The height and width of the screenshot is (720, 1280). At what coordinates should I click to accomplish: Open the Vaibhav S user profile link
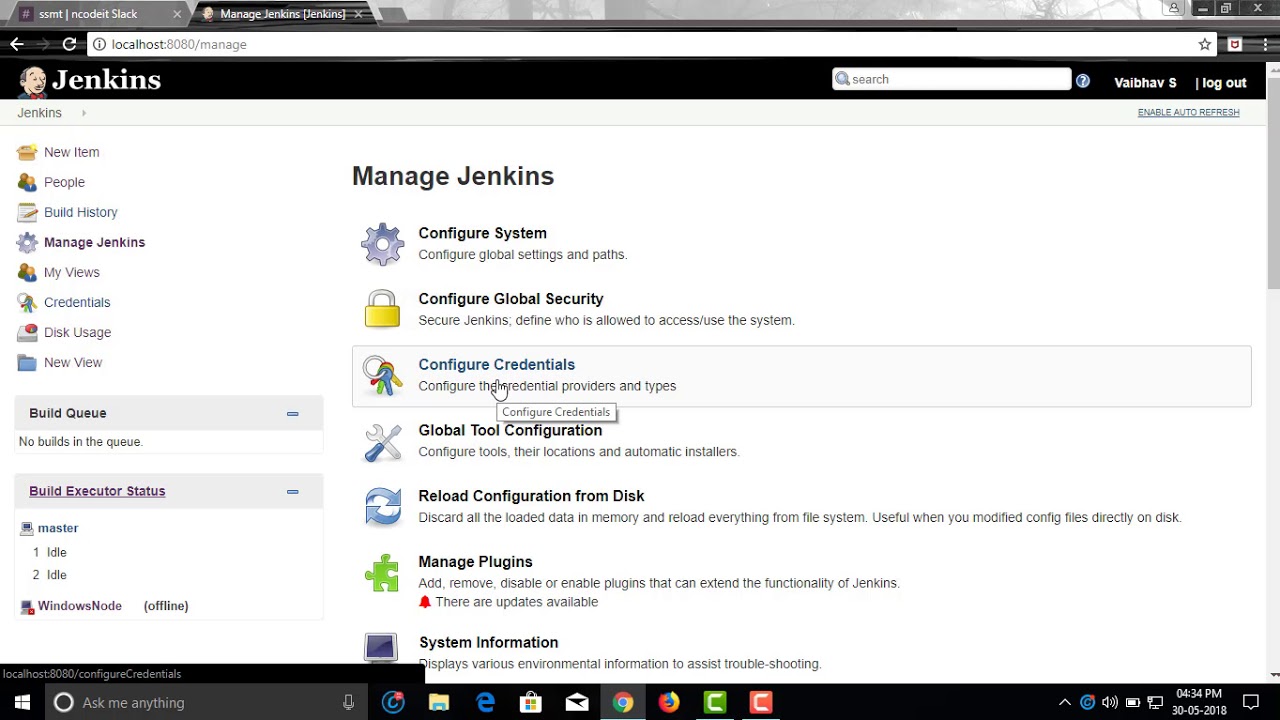(1145, 83)
